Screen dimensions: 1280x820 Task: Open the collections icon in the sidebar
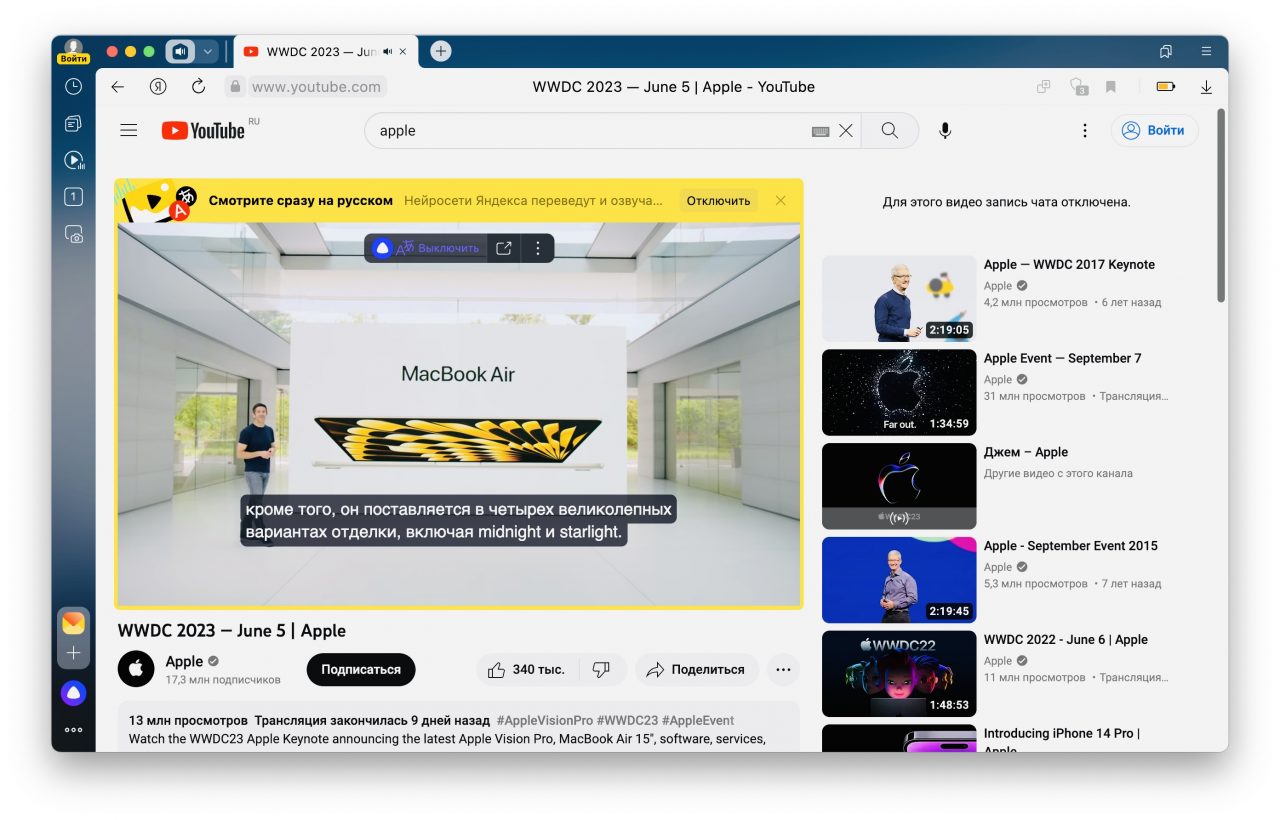coord(73,124)
